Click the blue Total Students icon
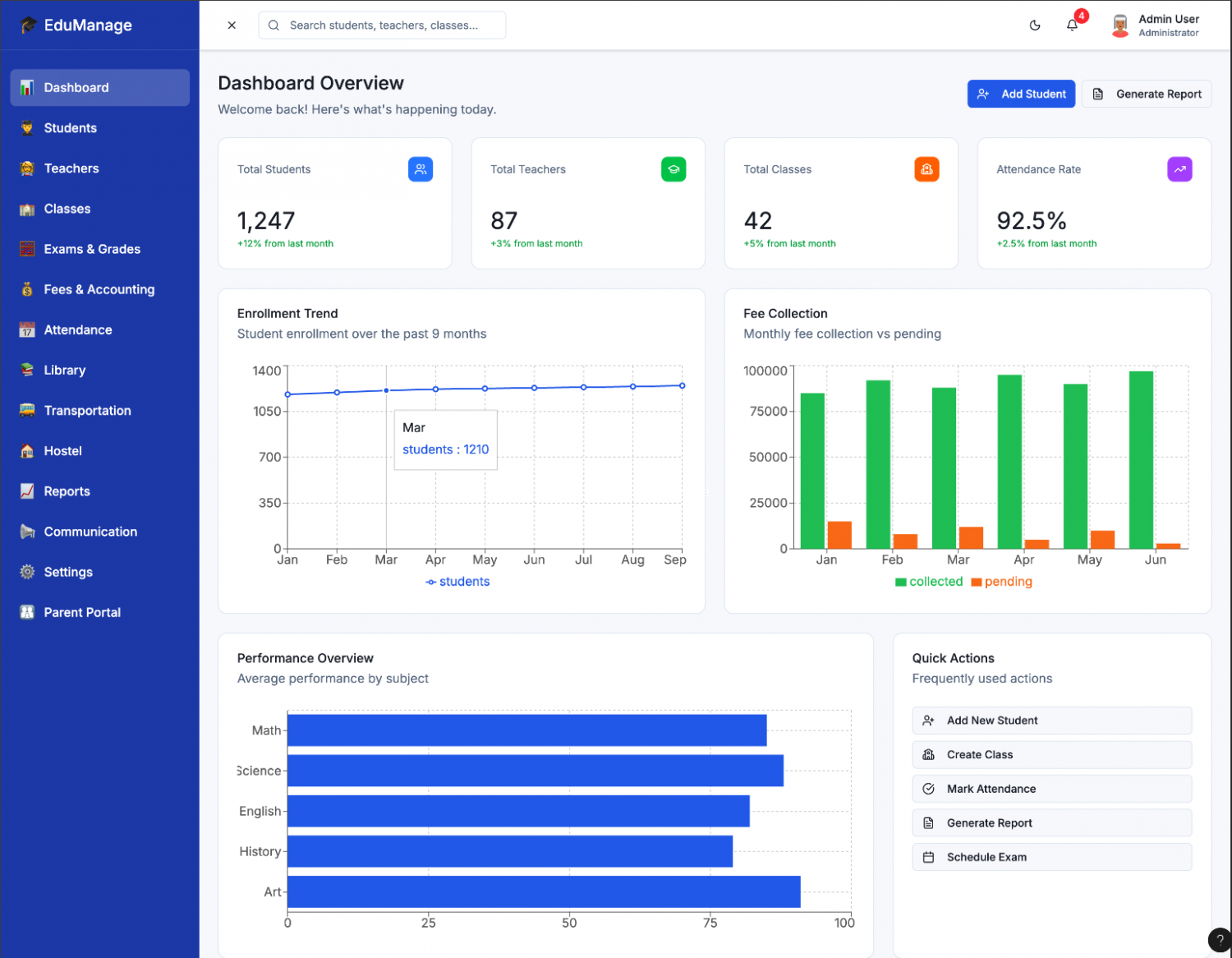Viewport: 1232px width, 958px height. coord(421,169)
